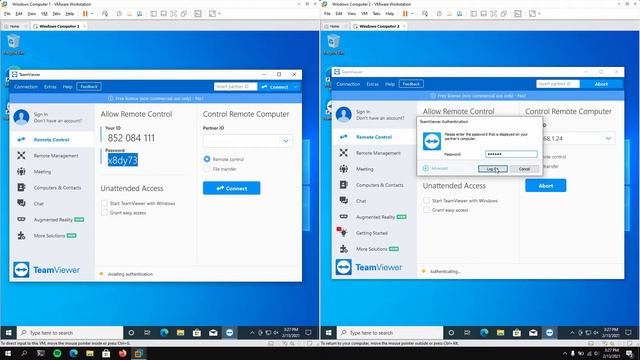
Task: Open Spotify from host taskbar
Action: tap(57, 353)
